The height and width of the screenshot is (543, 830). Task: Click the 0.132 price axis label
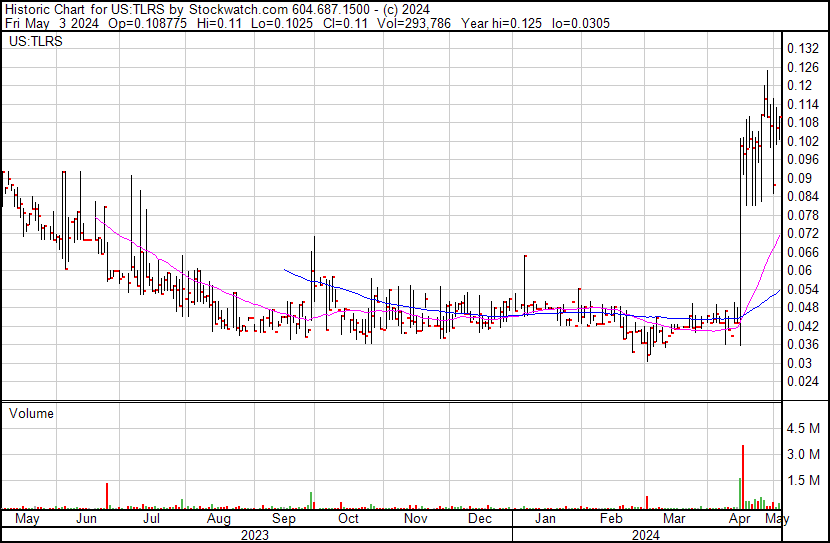[x=802, y=49]
